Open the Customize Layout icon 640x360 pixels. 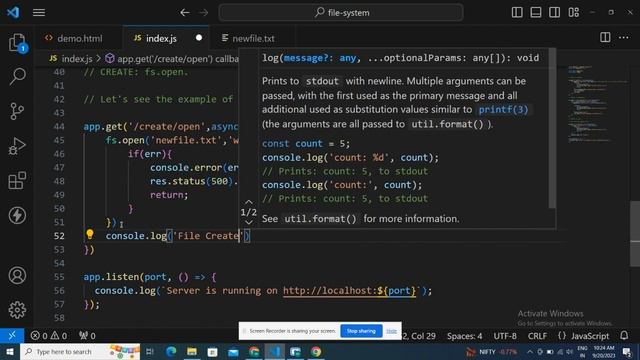pyautogui.click(x=573, y=12)
